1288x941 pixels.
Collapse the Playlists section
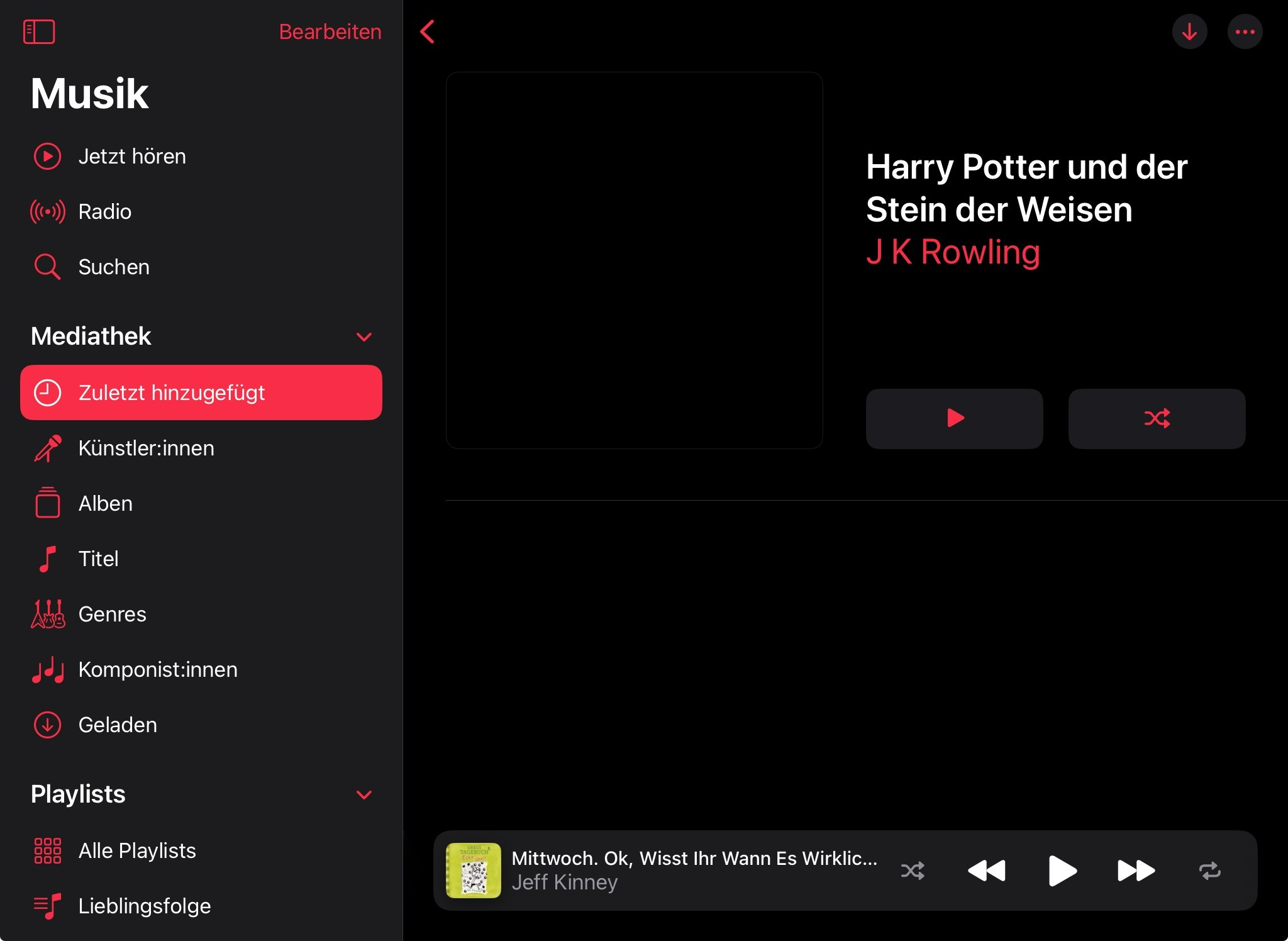coord(364,794)
